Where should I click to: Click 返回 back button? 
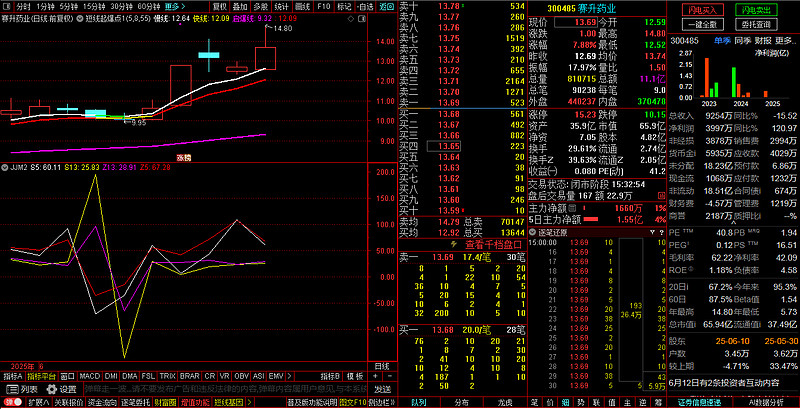tap(386, 7)
